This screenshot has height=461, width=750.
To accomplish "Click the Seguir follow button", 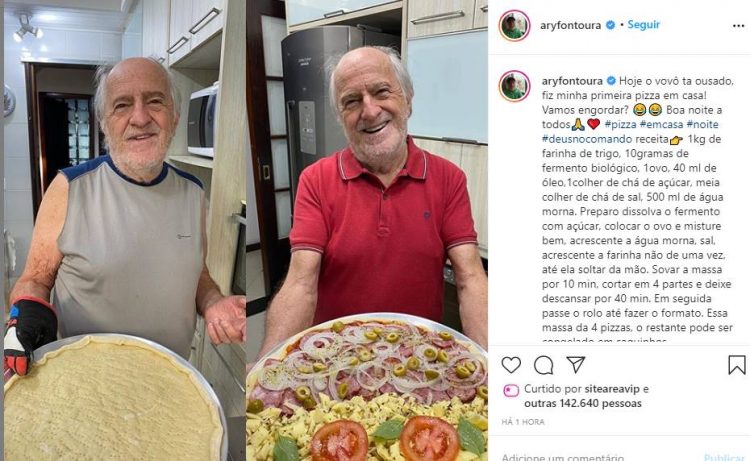I will [643, 24].
